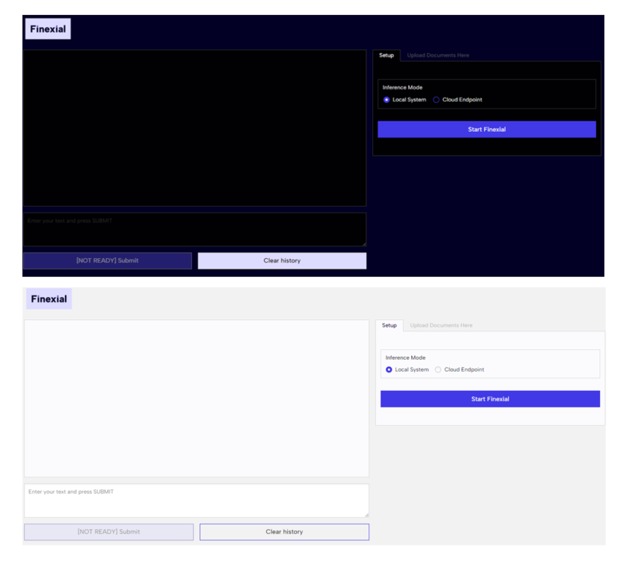Click Start Finexial button in light theme
Image resolution: width=629 pixels, height=573 pixels.
pos(490,399)
